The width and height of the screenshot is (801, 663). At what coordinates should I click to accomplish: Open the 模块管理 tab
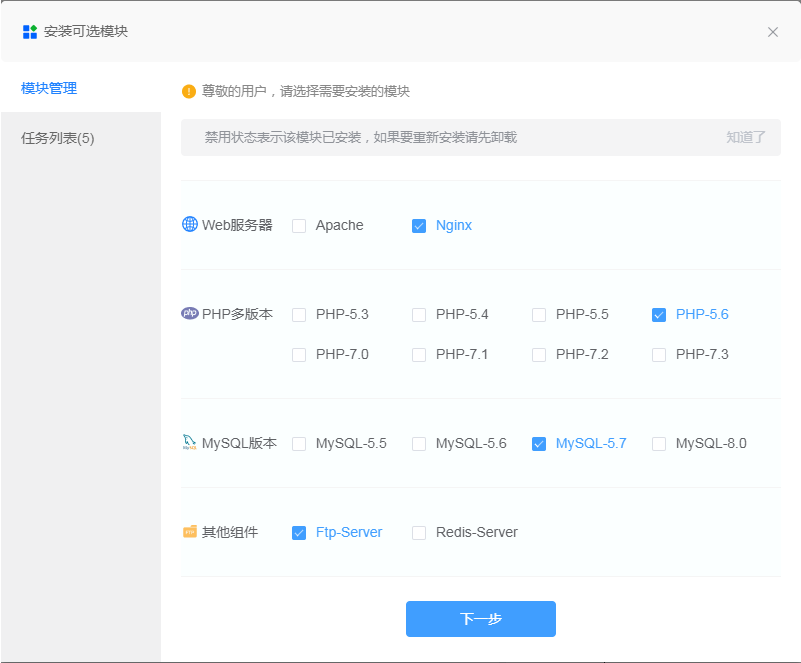[49, 88]
